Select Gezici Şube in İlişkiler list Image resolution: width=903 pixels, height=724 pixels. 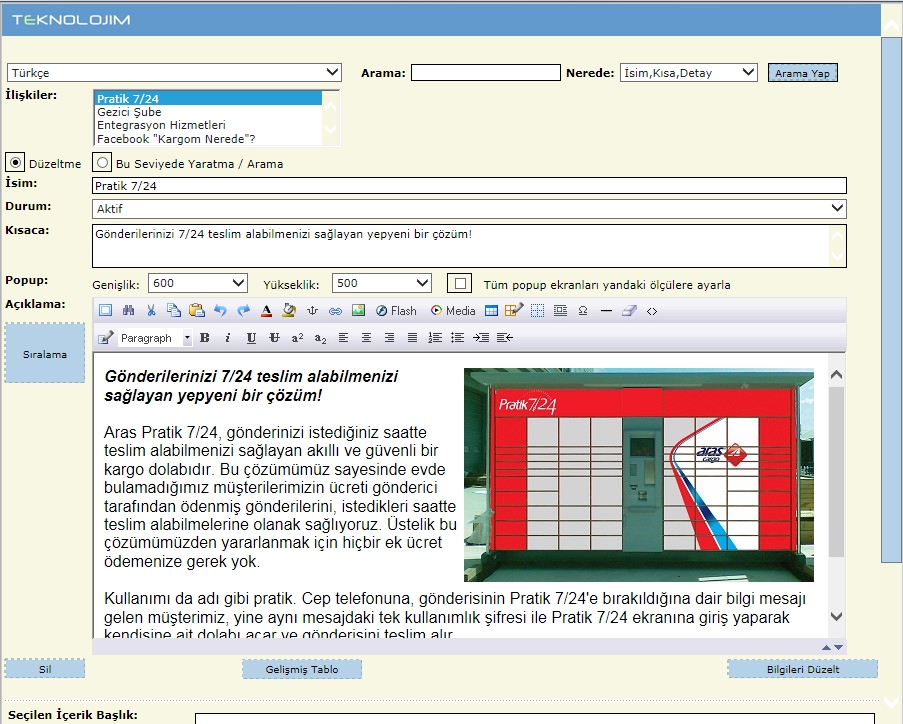tap(209, 112)
